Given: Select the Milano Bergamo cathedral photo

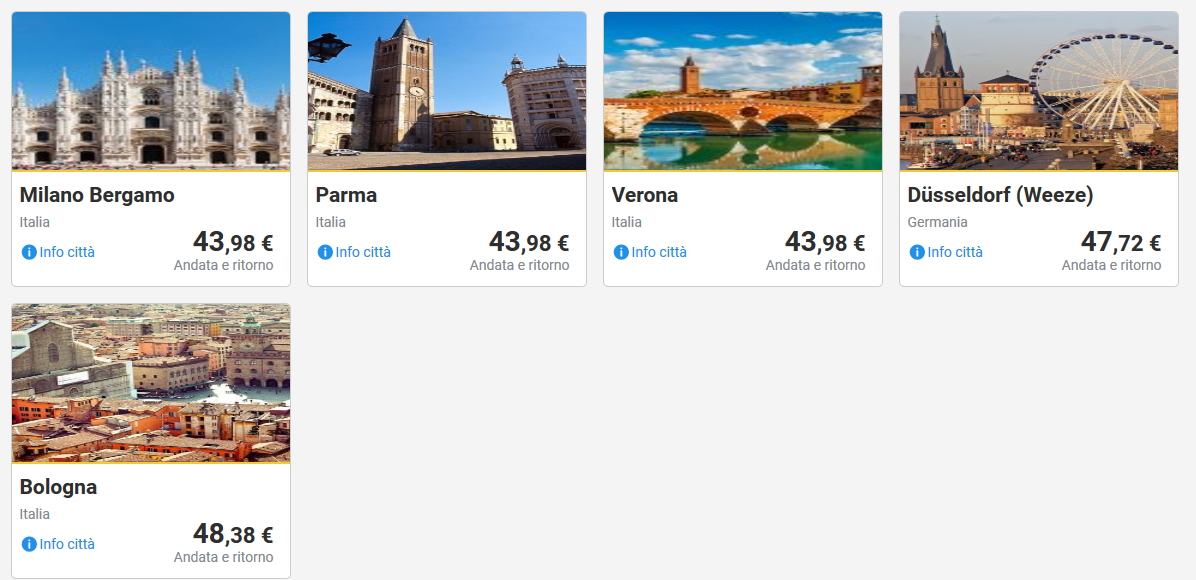Looking at the screenshot, I should pos(151,91).
